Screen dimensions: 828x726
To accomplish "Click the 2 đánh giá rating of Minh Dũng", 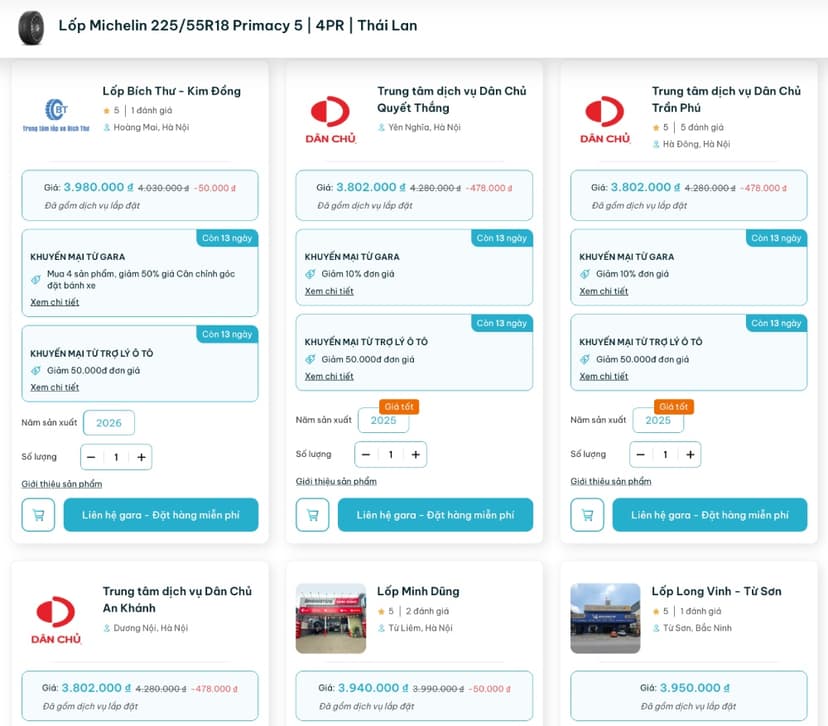I will pos(427,611).
